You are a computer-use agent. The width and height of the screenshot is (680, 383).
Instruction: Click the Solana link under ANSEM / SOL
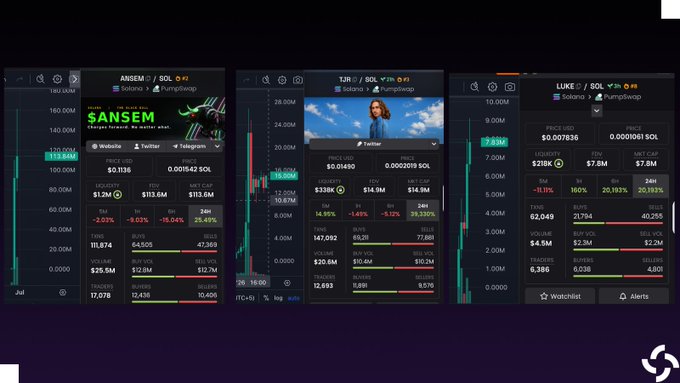click(x=128, y=88)
